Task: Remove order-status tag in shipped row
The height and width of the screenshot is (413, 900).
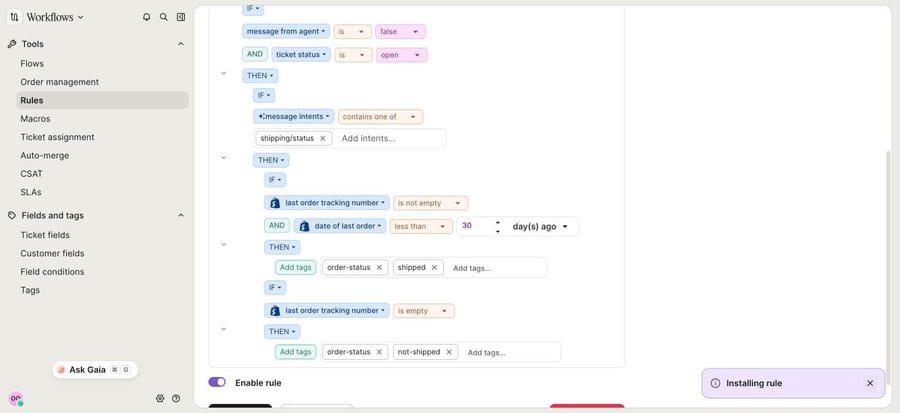Action: [379, 267]
